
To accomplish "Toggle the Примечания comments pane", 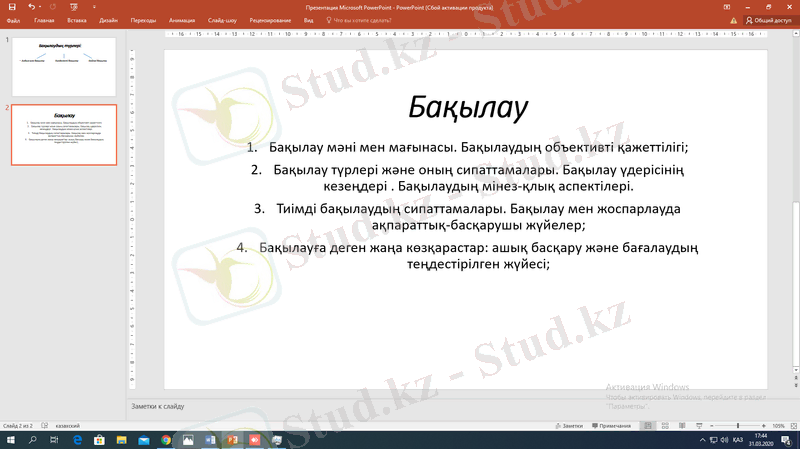I will click(x=612, y=426).
